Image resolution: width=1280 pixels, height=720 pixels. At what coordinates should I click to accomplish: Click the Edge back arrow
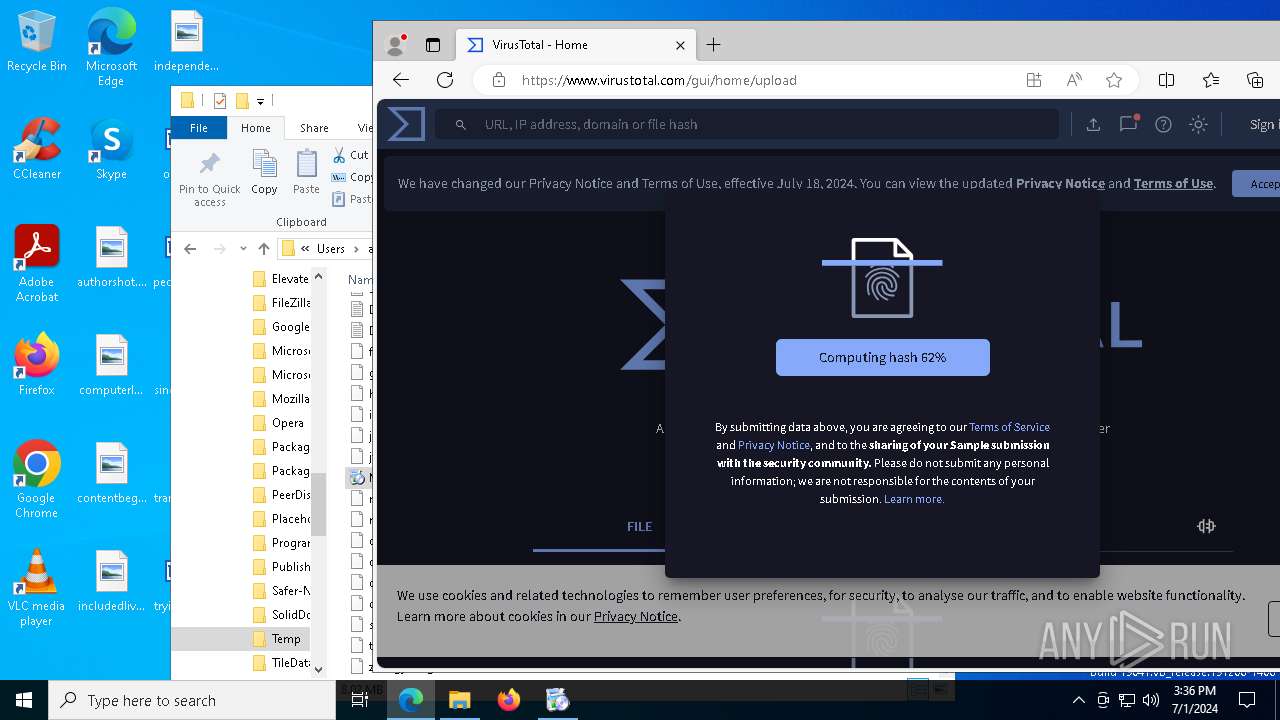[x=401, y=80]
